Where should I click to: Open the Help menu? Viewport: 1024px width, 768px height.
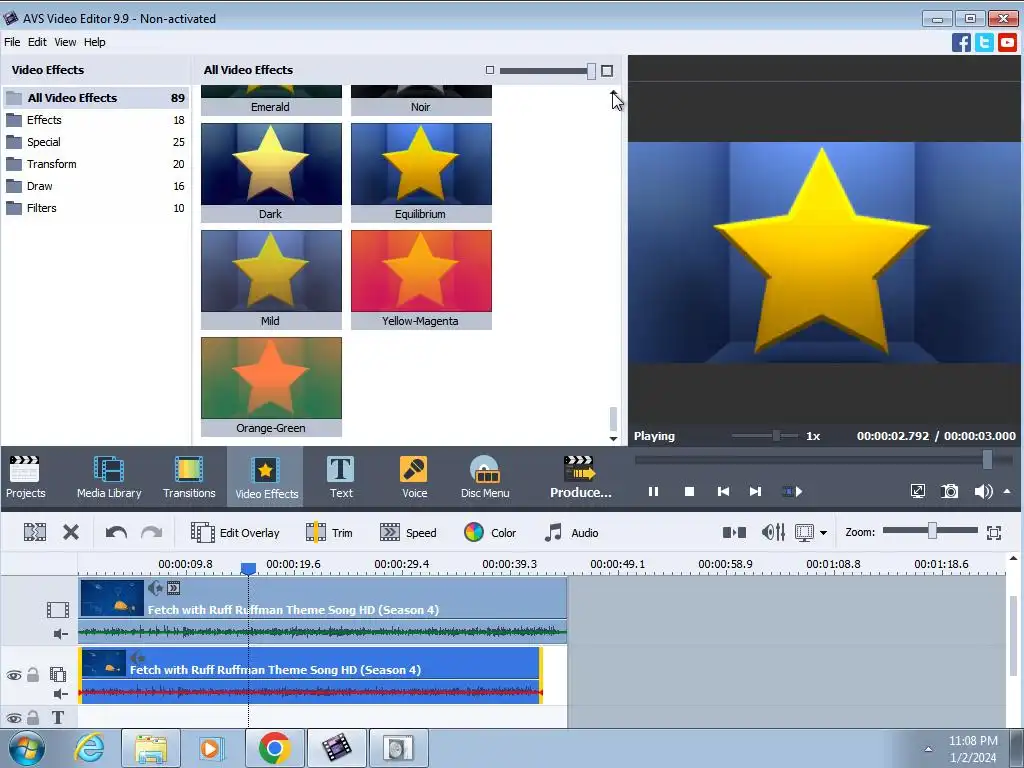[x=95, y=42]
